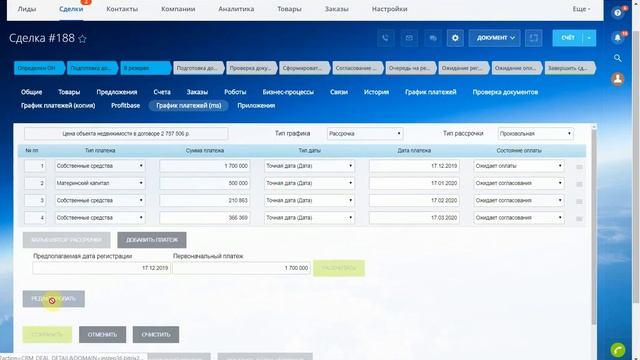The height and width of the screenshot is (360, 640).
Task: Click the Цена объекта недвижимости в договоре field
Action: (x=126, y=133)
